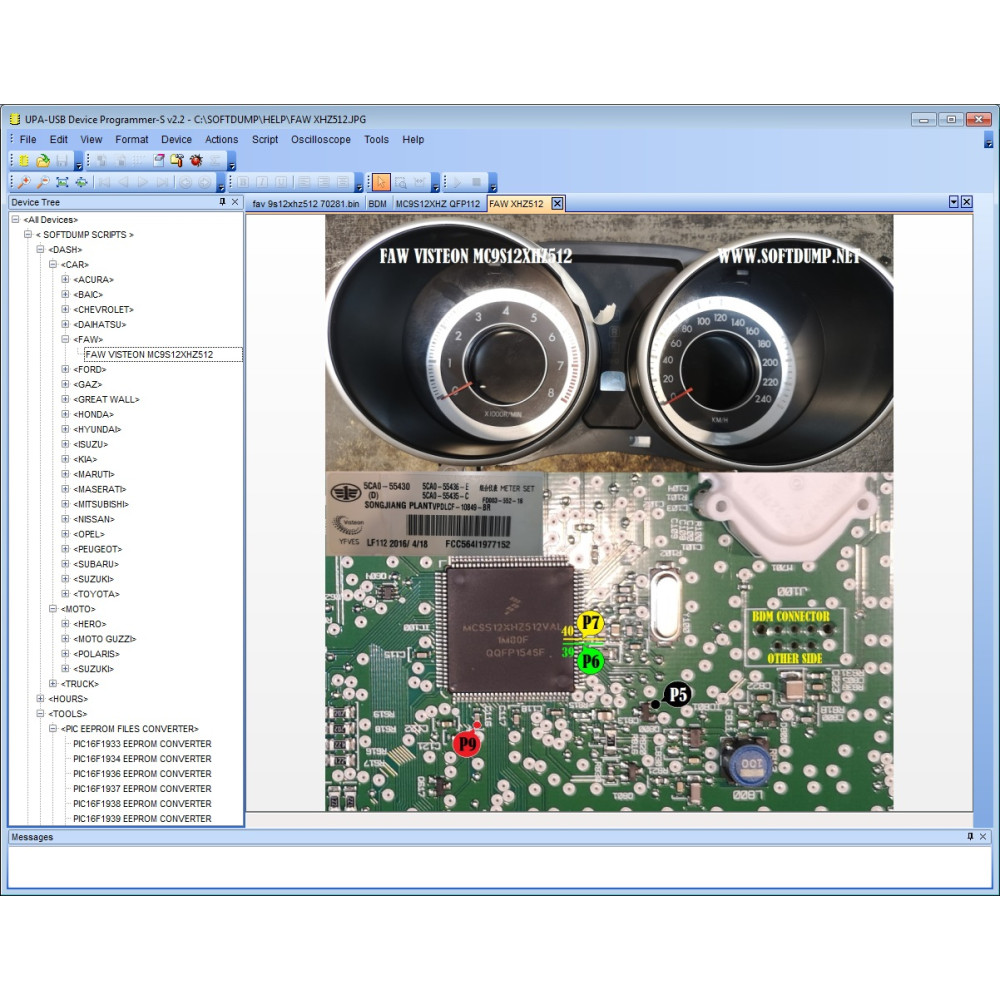
Task: Click the Zoom In magnifier icon
Action: coord(24,182)
